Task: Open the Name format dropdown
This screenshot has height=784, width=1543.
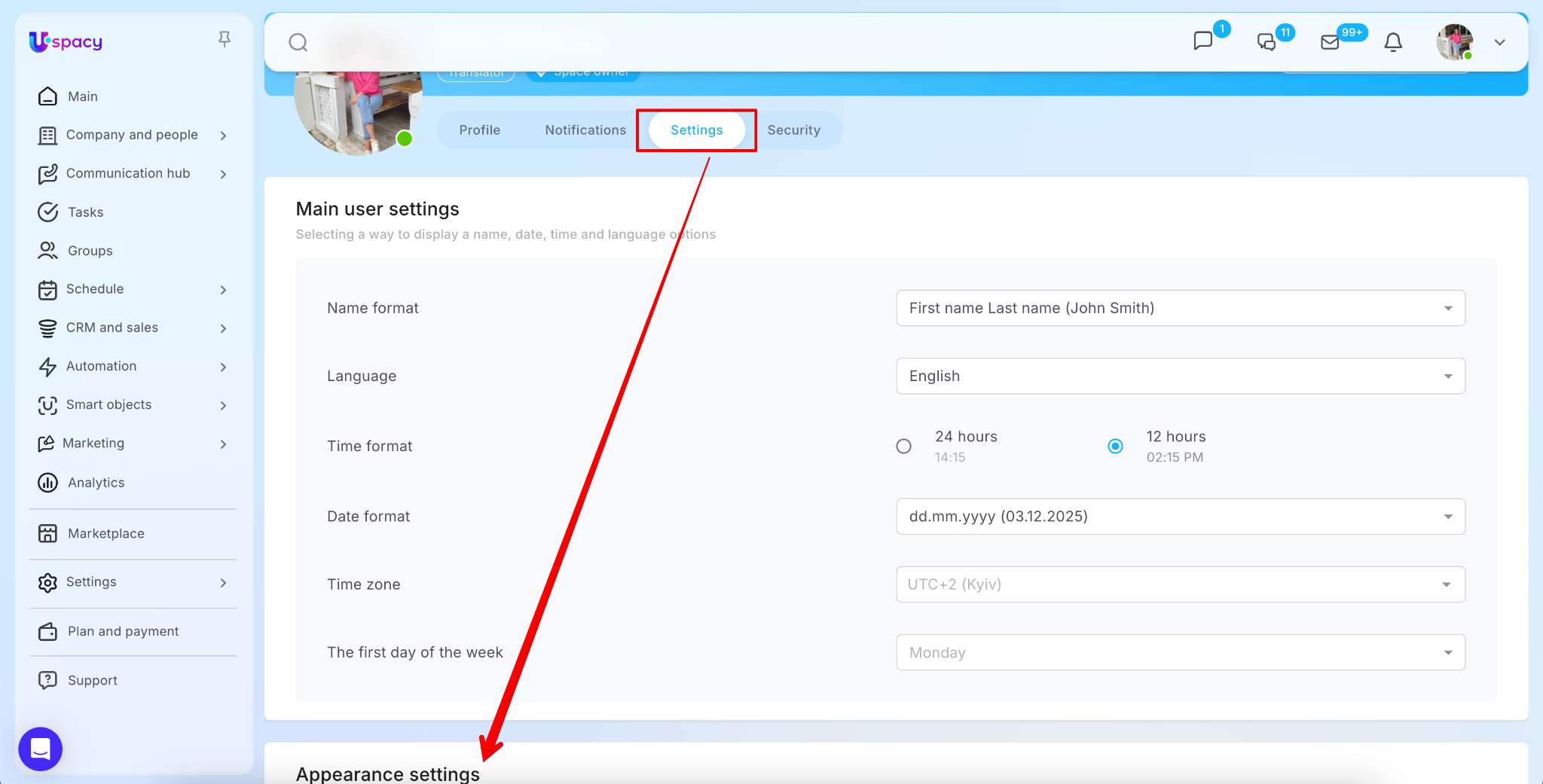Action: pos(1180,308)
